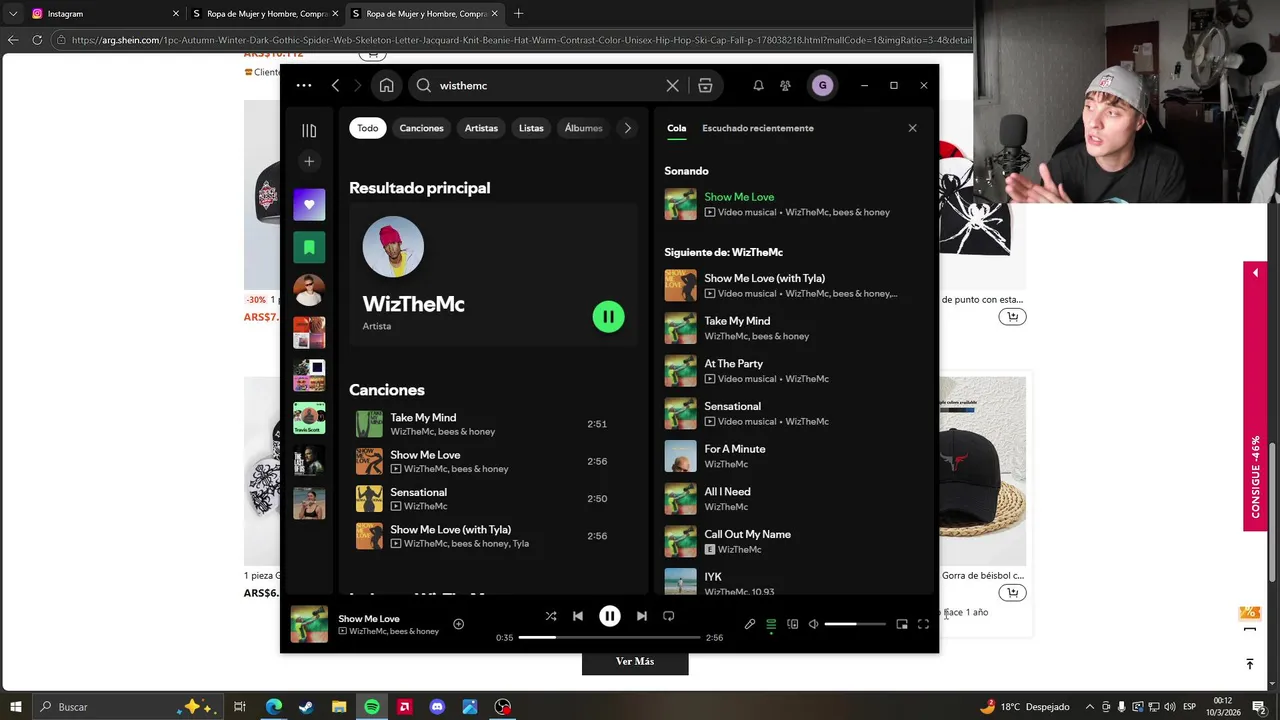Clear the Spotify search field
The height and width of the screenshot is (720, 1280).
point(673,86)
